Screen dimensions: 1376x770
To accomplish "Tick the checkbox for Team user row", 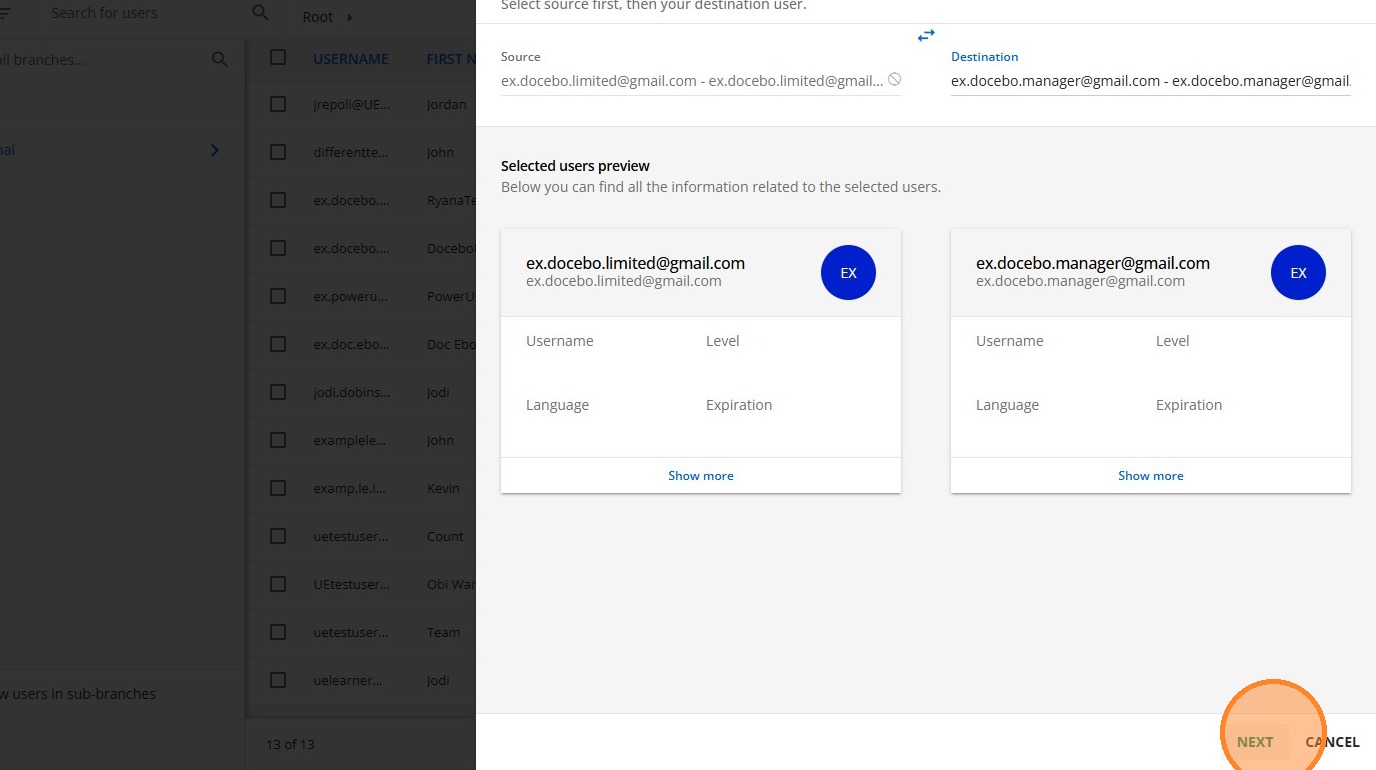I will [278, 632].
